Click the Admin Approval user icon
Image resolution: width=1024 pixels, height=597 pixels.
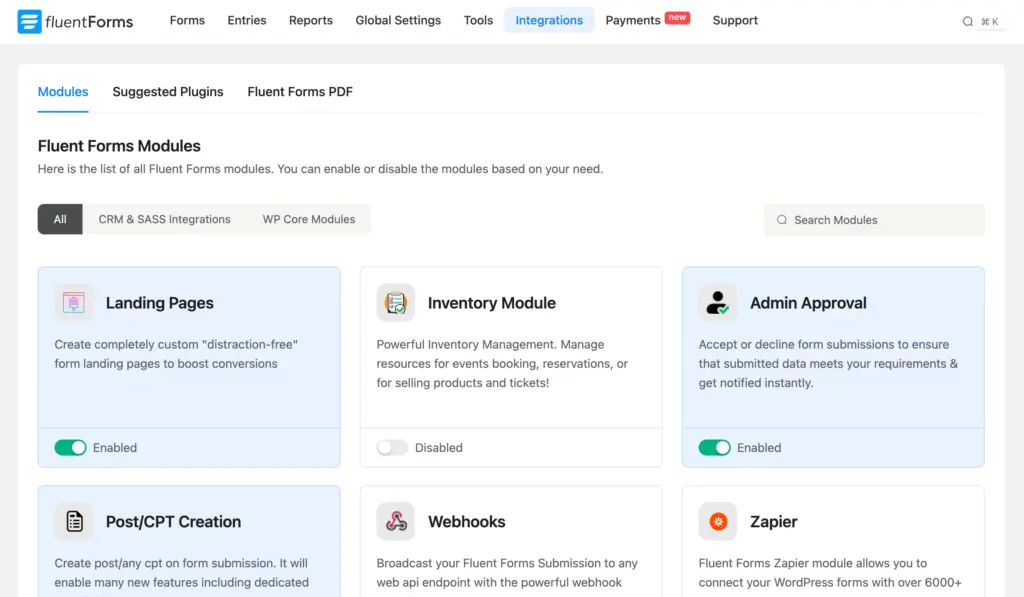[x=717, y=302]
